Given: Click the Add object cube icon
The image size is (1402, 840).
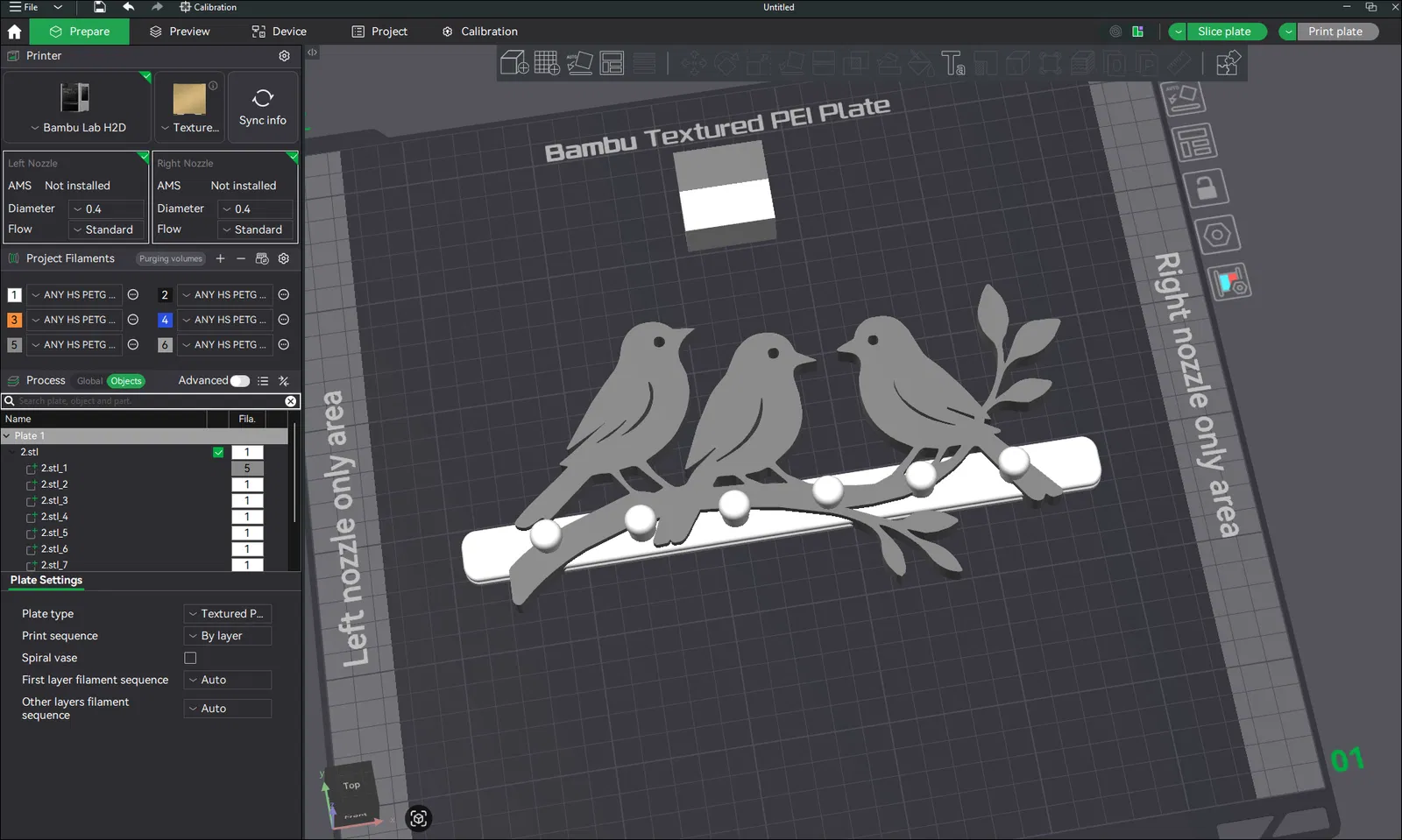Looking at the screenshot, I should point(514,63).
